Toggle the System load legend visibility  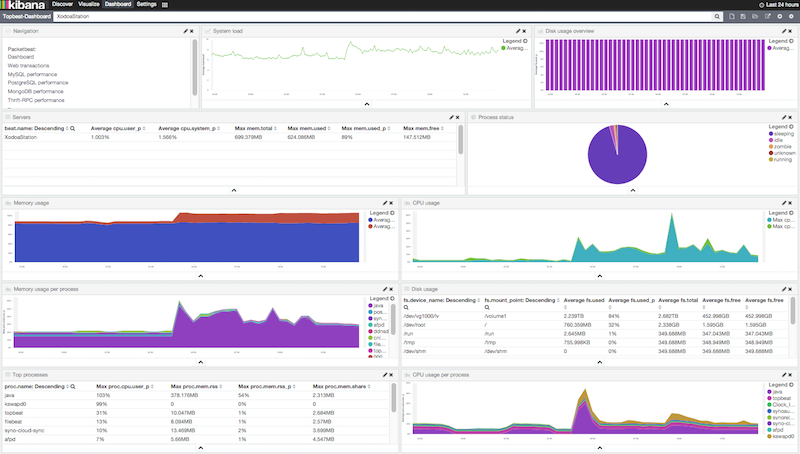coord(525,41)
